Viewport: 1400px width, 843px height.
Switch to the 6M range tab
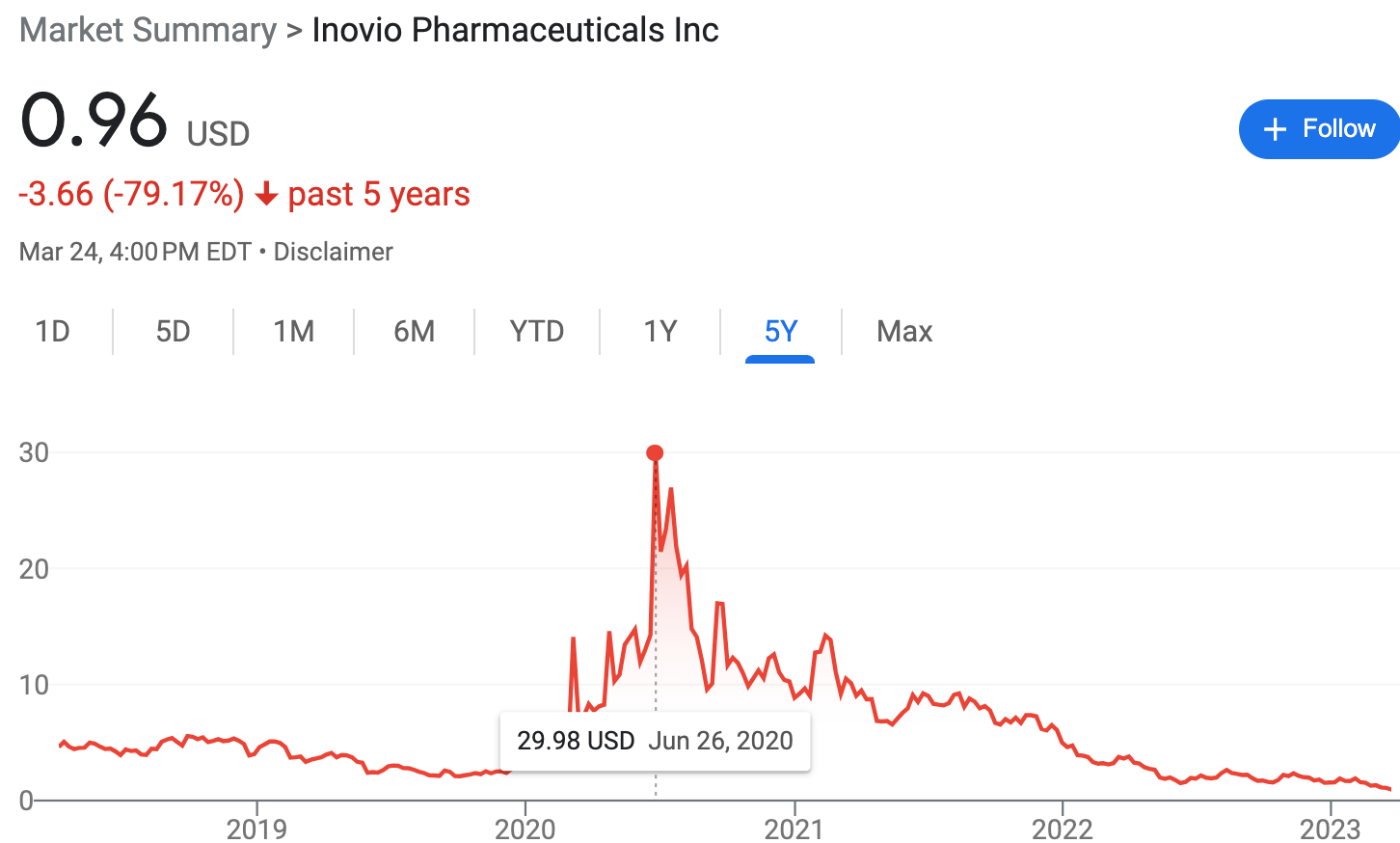coord(415,332)
